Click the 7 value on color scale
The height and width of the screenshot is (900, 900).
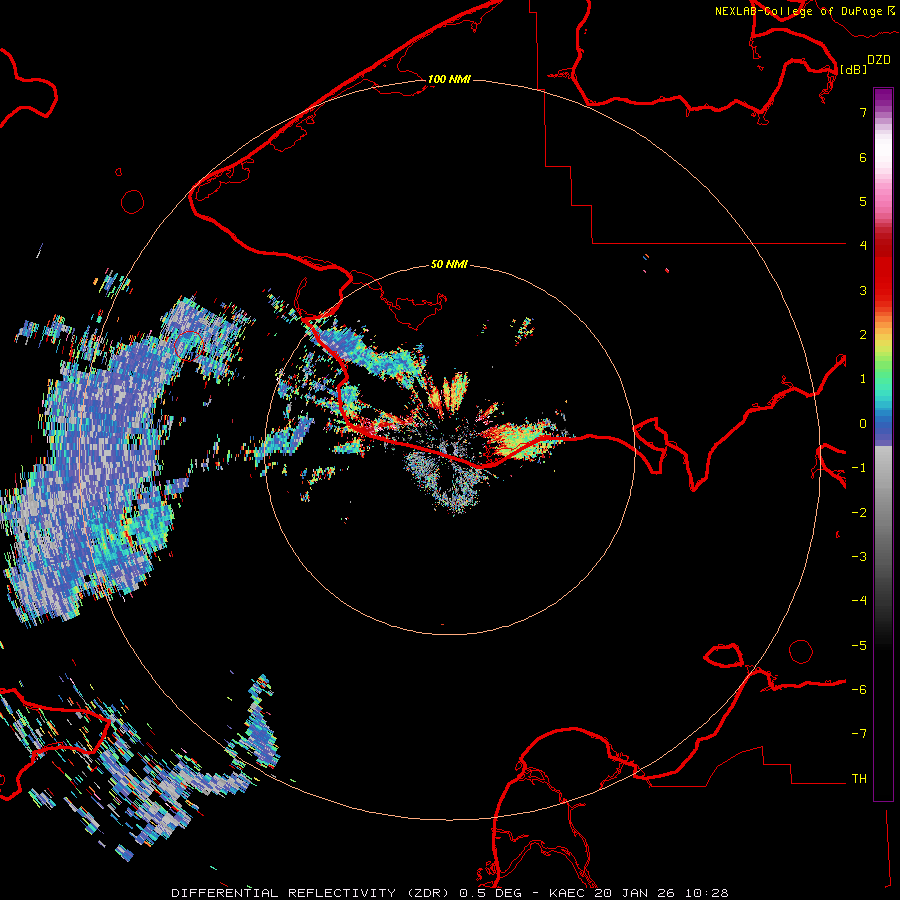click(x=863, y=112)
